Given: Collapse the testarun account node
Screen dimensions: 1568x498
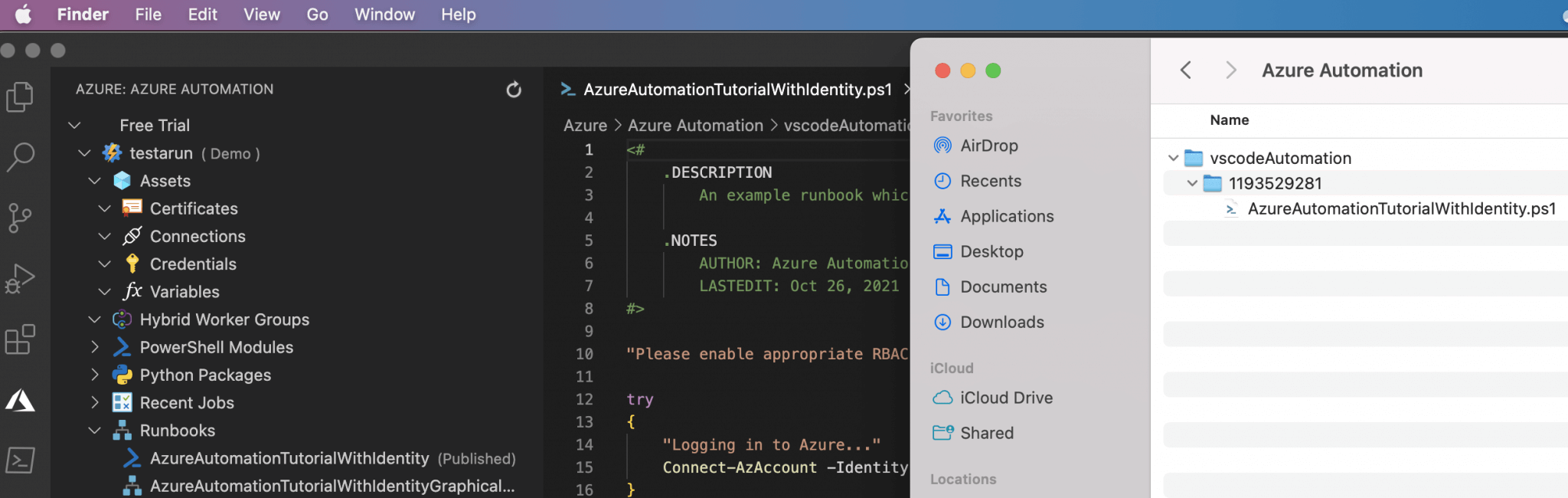Looking at the screenshot, I should (84, 153).
